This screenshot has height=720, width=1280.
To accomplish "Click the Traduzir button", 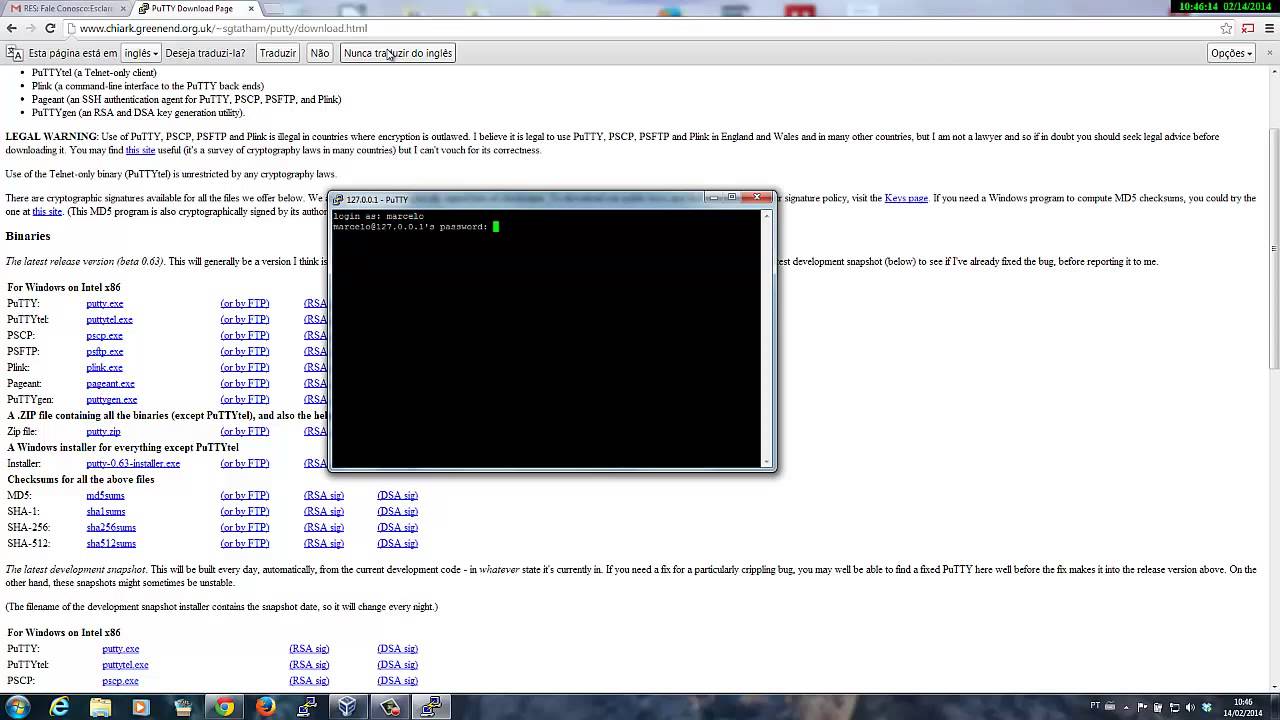I will tap(277, 53).
